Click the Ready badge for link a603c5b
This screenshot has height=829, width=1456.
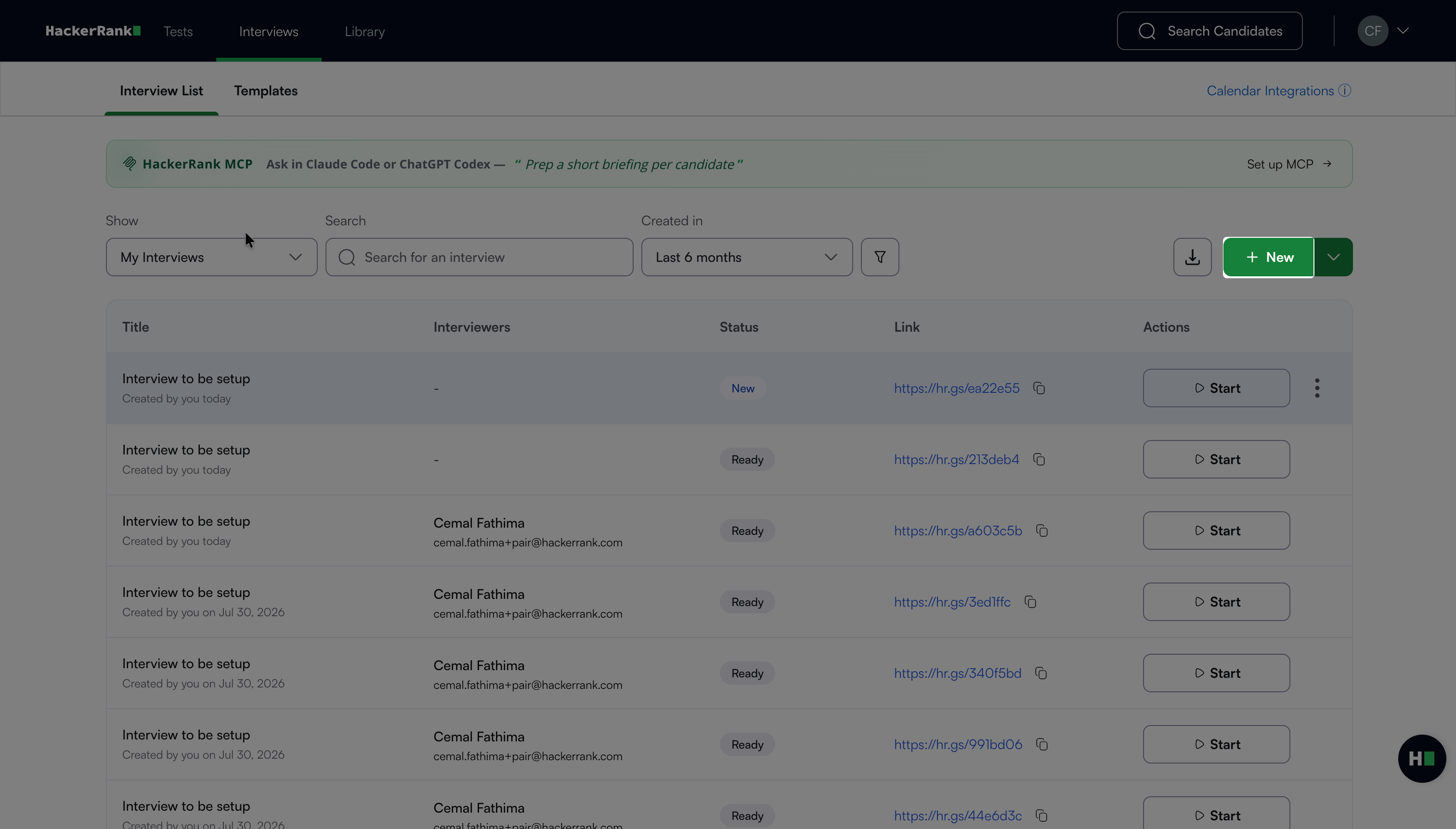point(747,531)
